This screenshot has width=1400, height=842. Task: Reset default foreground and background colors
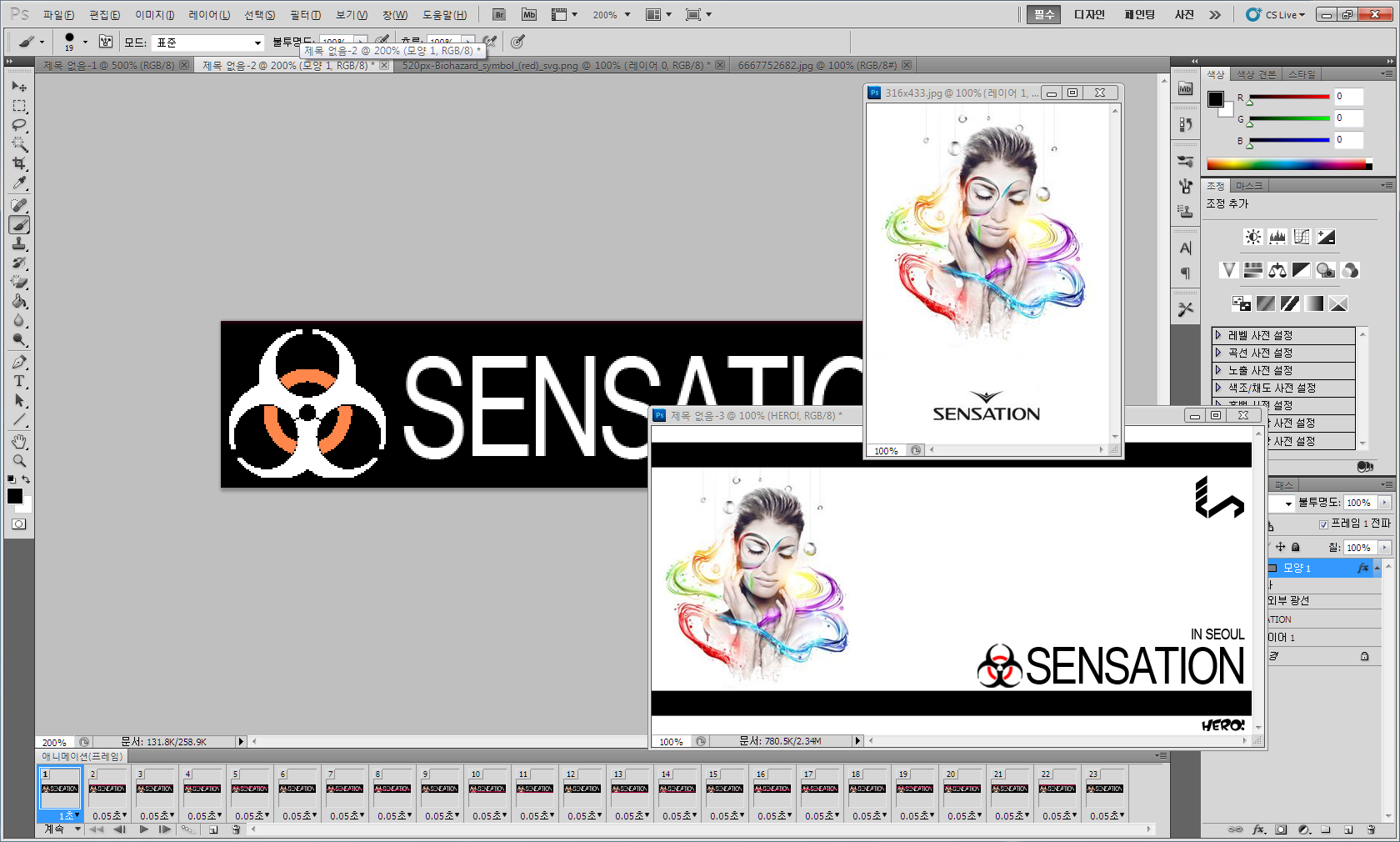click(11, 479)
